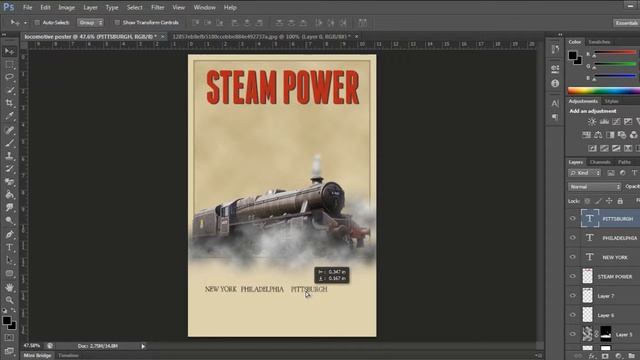Toggle visibility of Layer 5

572,334
